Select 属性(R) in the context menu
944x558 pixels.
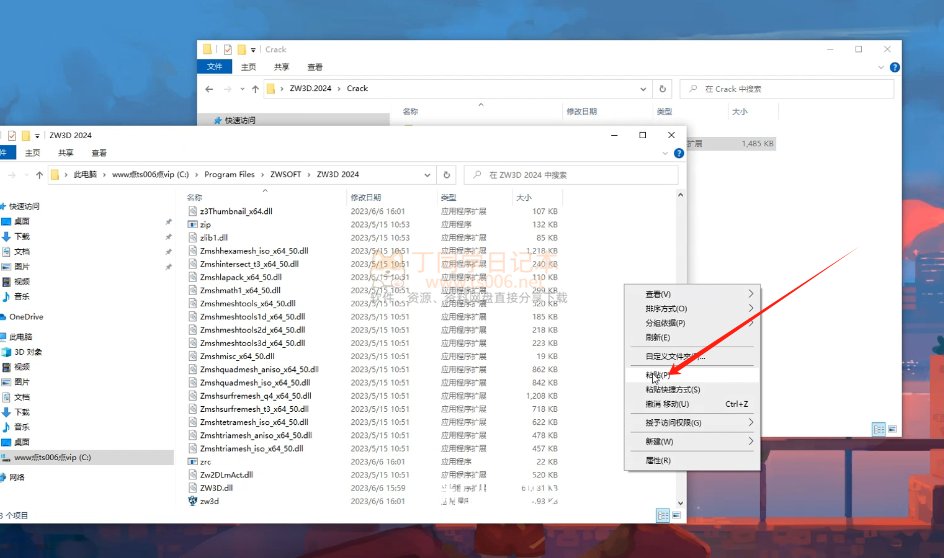click(x=659, y=460)
